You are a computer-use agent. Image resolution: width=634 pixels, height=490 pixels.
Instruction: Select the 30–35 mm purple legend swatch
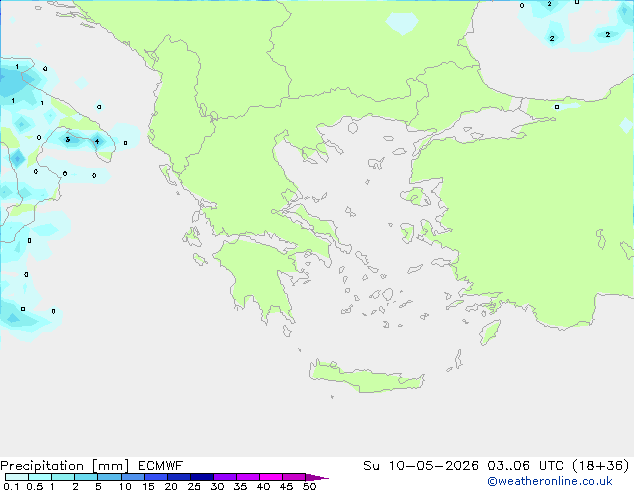(x=225, y=477)
